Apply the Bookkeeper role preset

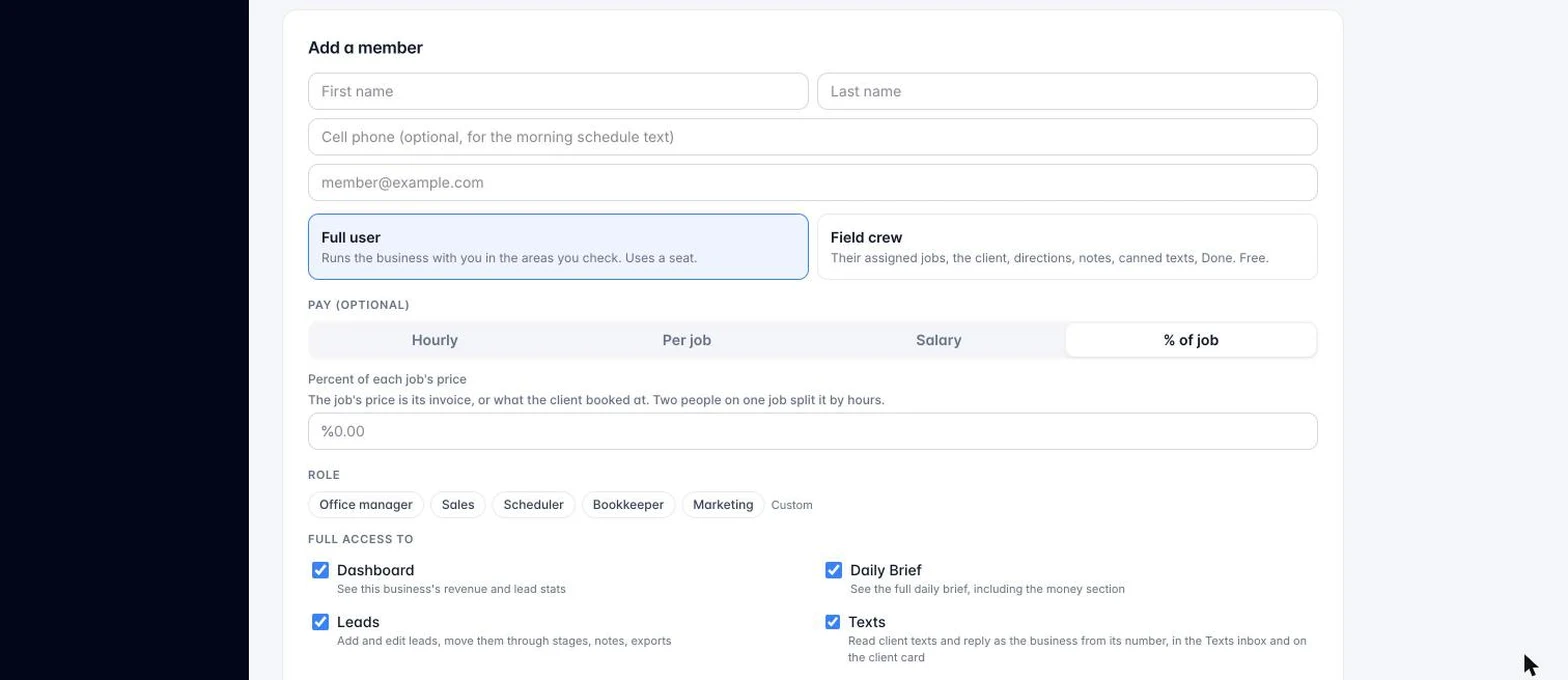628,505
